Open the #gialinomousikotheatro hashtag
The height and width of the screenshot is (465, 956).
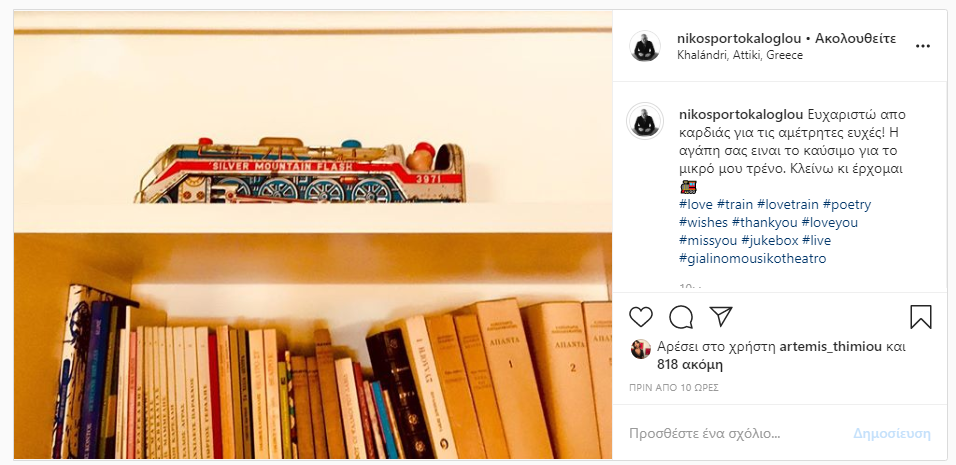pyautogui.click(x=752, y=258)
